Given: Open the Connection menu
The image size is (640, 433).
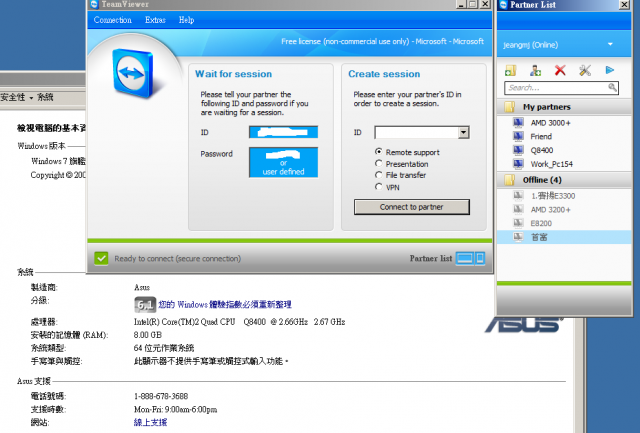Looking at the screenshot, I should pos(113,20).
